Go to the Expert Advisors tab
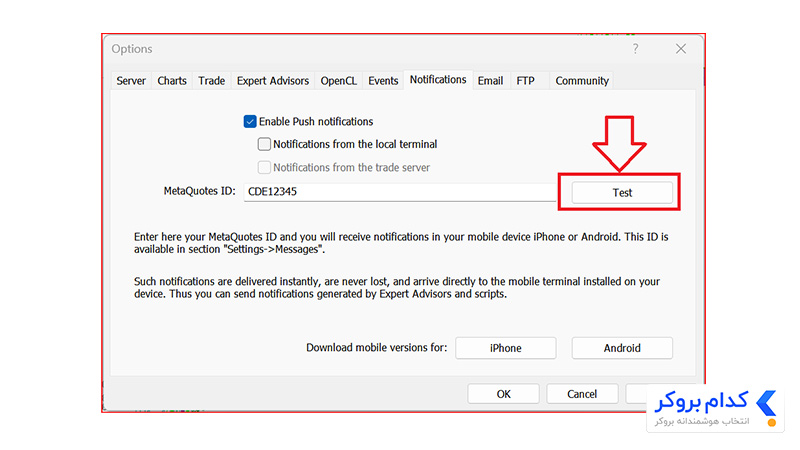The height and width of the screenshot is (450, 800). coord(273,81)
